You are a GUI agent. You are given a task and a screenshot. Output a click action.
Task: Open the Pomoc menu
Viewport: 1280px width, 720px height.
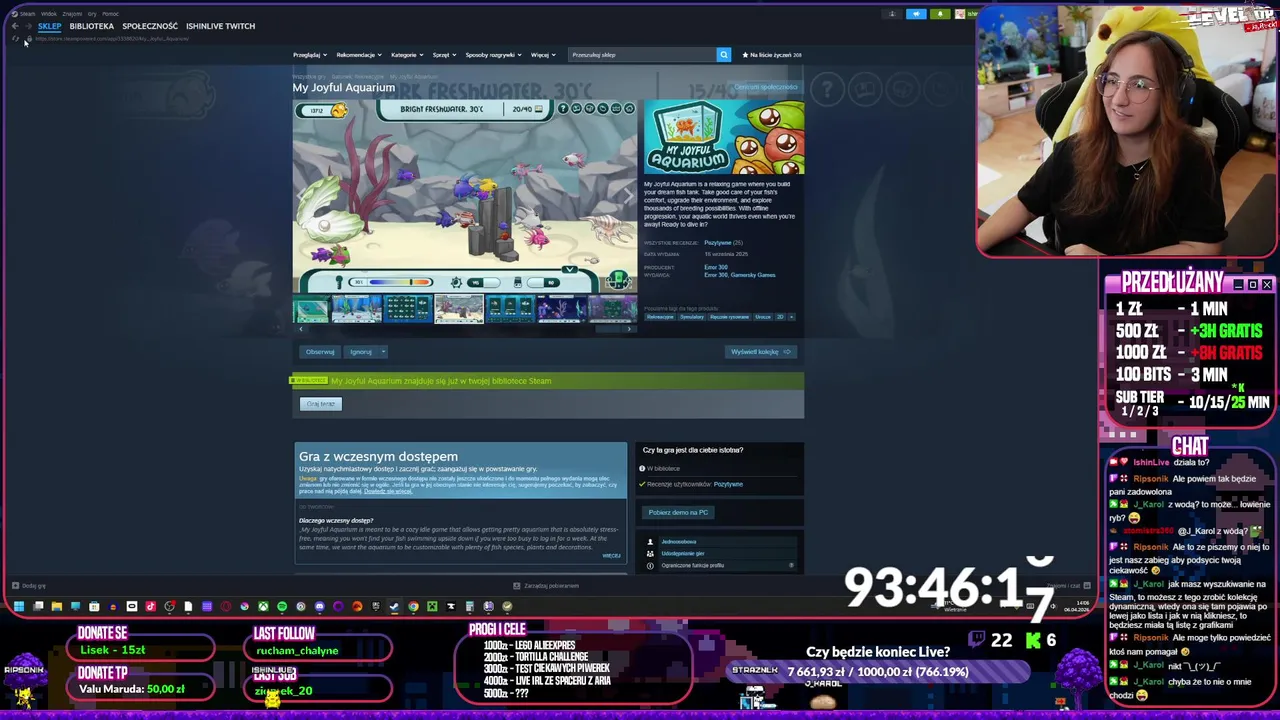point(110,14)
